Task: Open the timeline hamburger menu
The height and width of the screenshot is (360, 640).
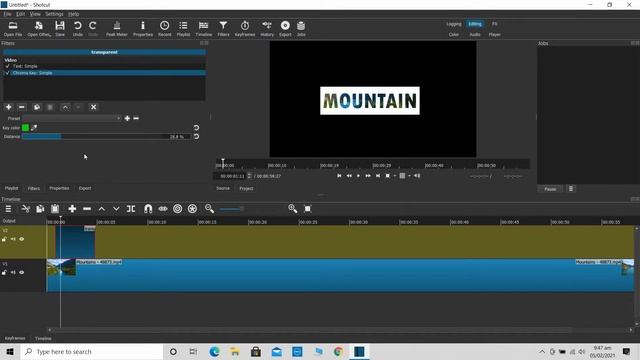Action: pos(8,209)
